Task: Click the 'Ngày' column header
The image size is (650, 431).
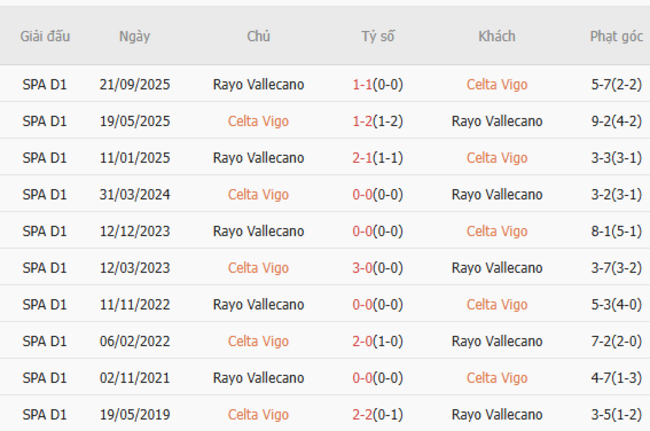Action: 134,36
